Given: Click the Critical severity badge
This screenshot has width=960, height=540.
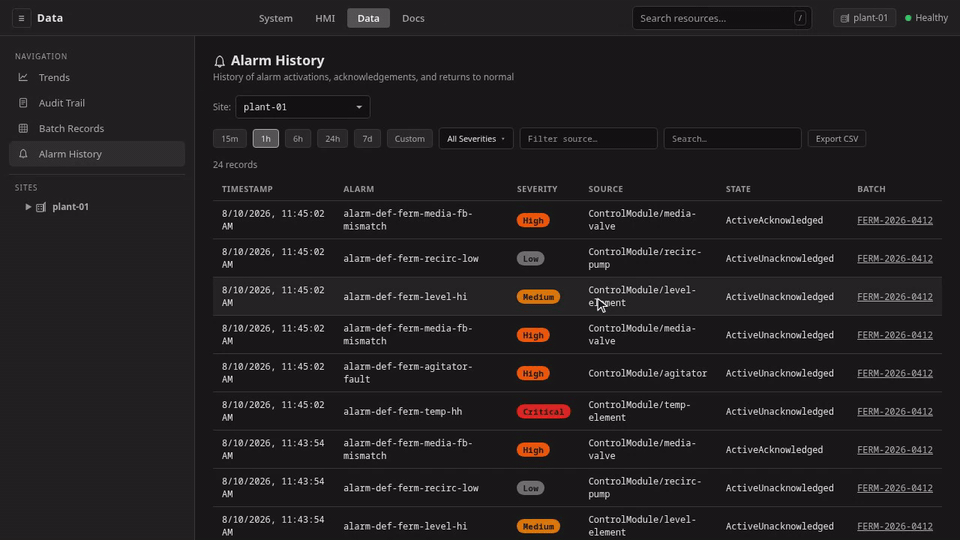Looking at the screenshot, I should pyautogui.click(x=543, y=411).
